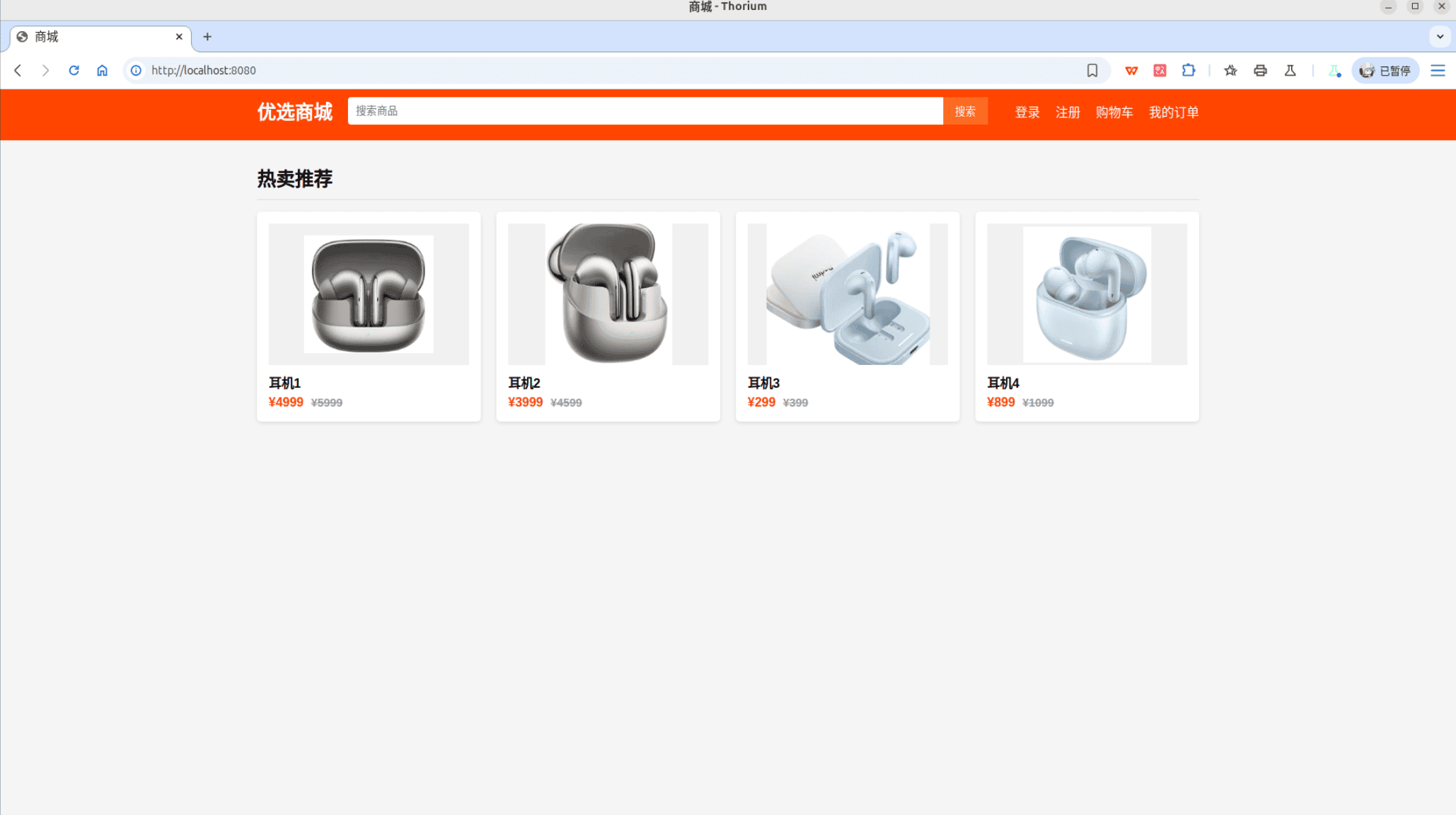Print the page using printer icon
The height and width of the screenshot is (815, 1456).
click(1260, 70)
